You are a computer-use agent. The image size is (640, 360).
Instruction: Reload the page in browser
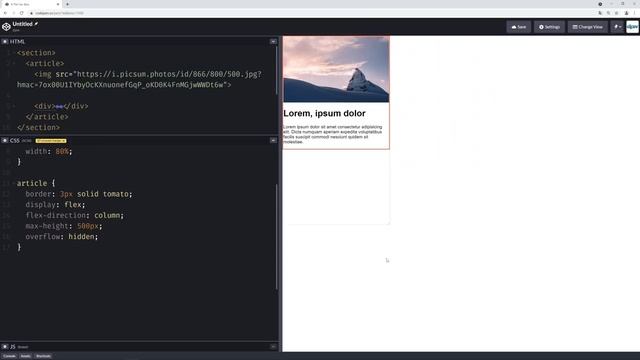22,13
